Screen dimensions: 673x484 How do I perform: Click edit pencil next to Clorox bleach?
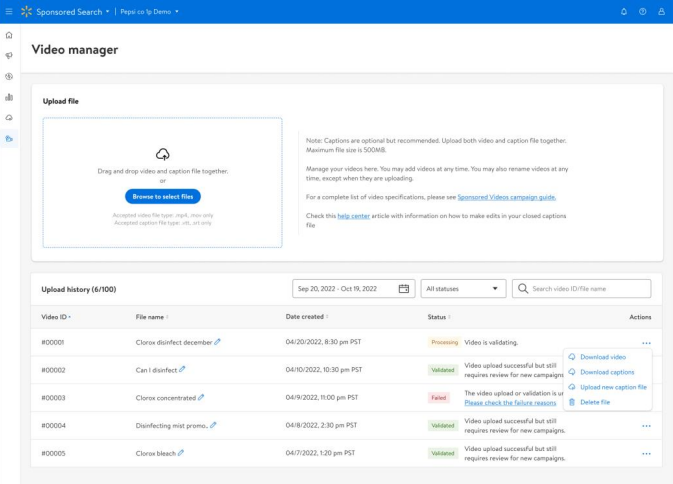[181, 453]
